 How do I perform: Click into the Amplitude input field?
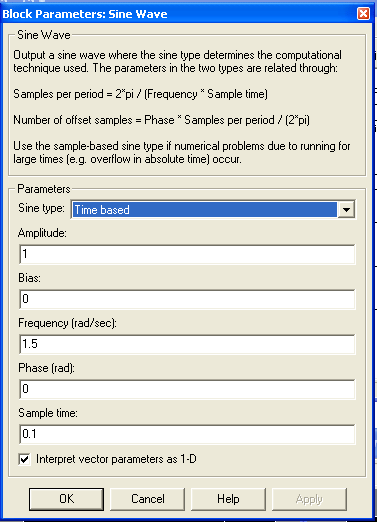point(187,254)
